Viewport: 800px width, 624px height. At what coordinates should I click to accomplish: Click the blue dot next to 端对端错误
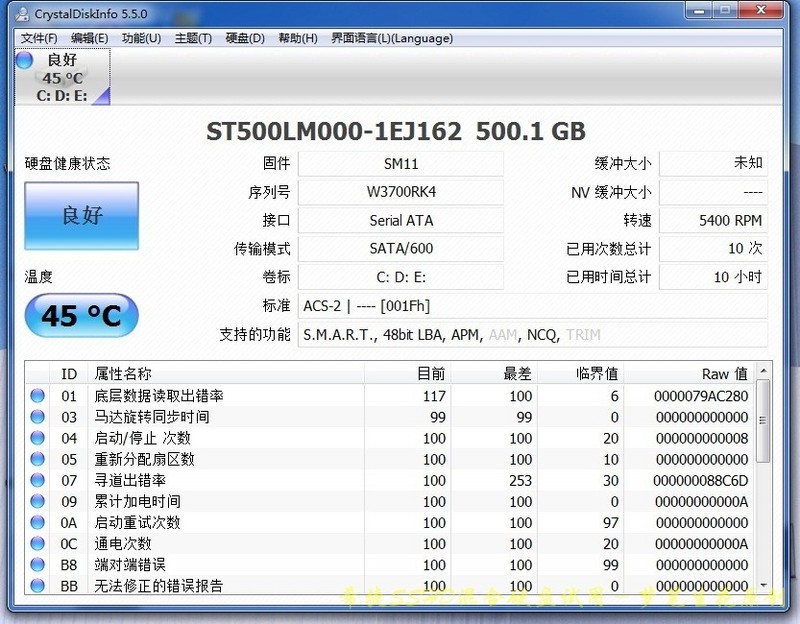pyautogui.click(x=37, y=565)
